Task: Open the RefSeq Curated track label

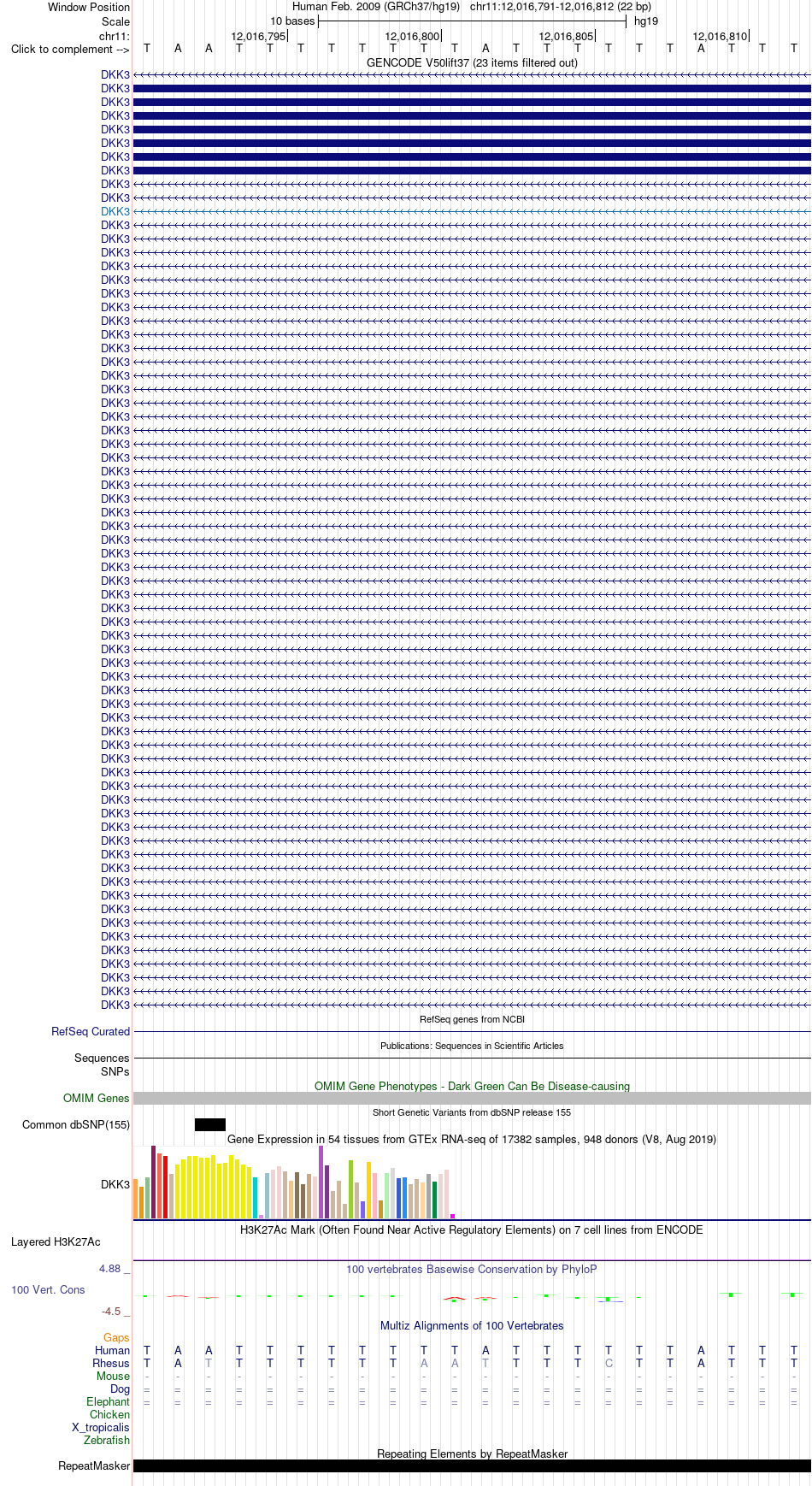Action: point(91,1031)
